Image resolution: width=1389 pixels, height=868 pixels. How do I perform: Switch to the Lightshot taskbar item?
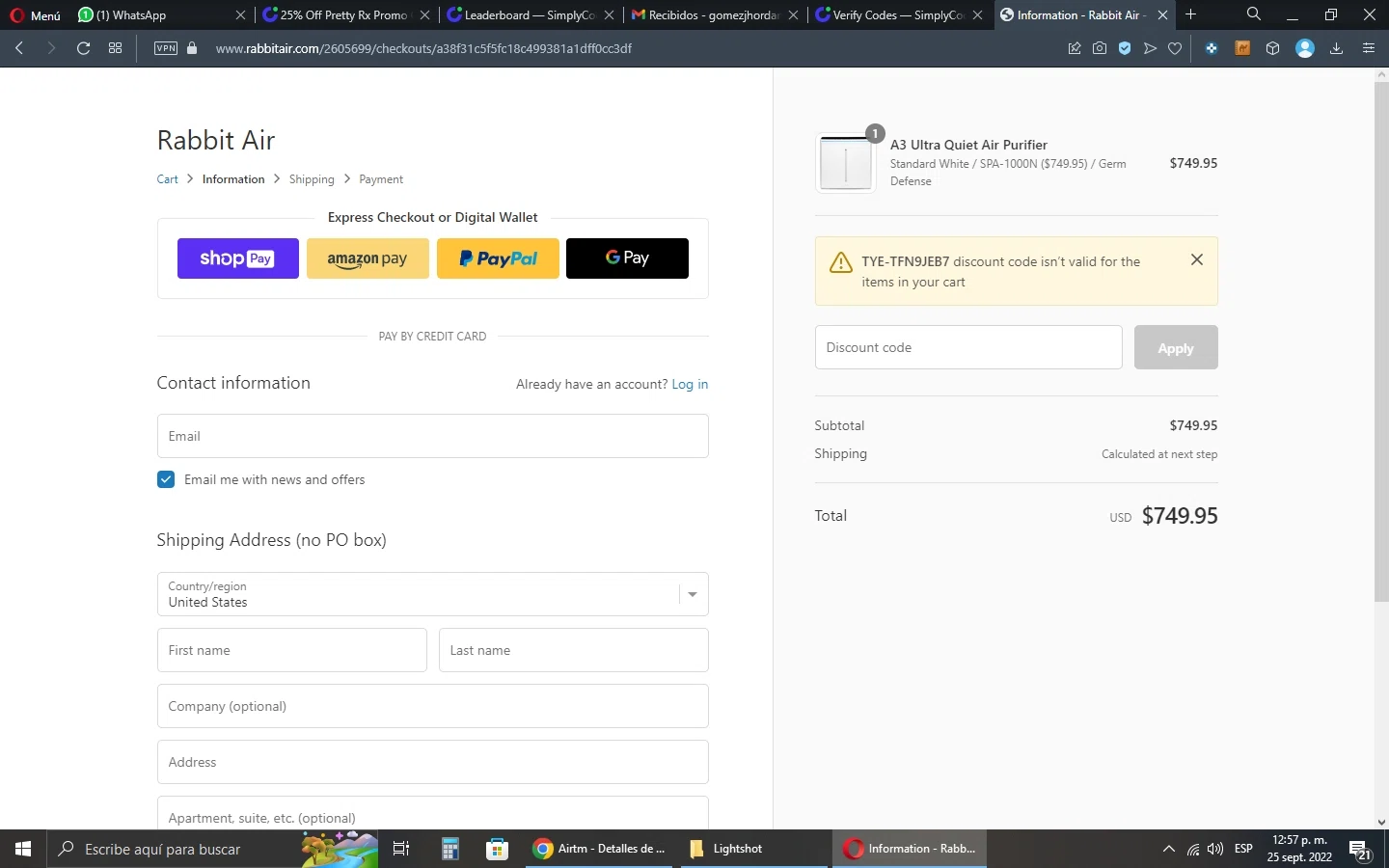click(x=754, y=849)
